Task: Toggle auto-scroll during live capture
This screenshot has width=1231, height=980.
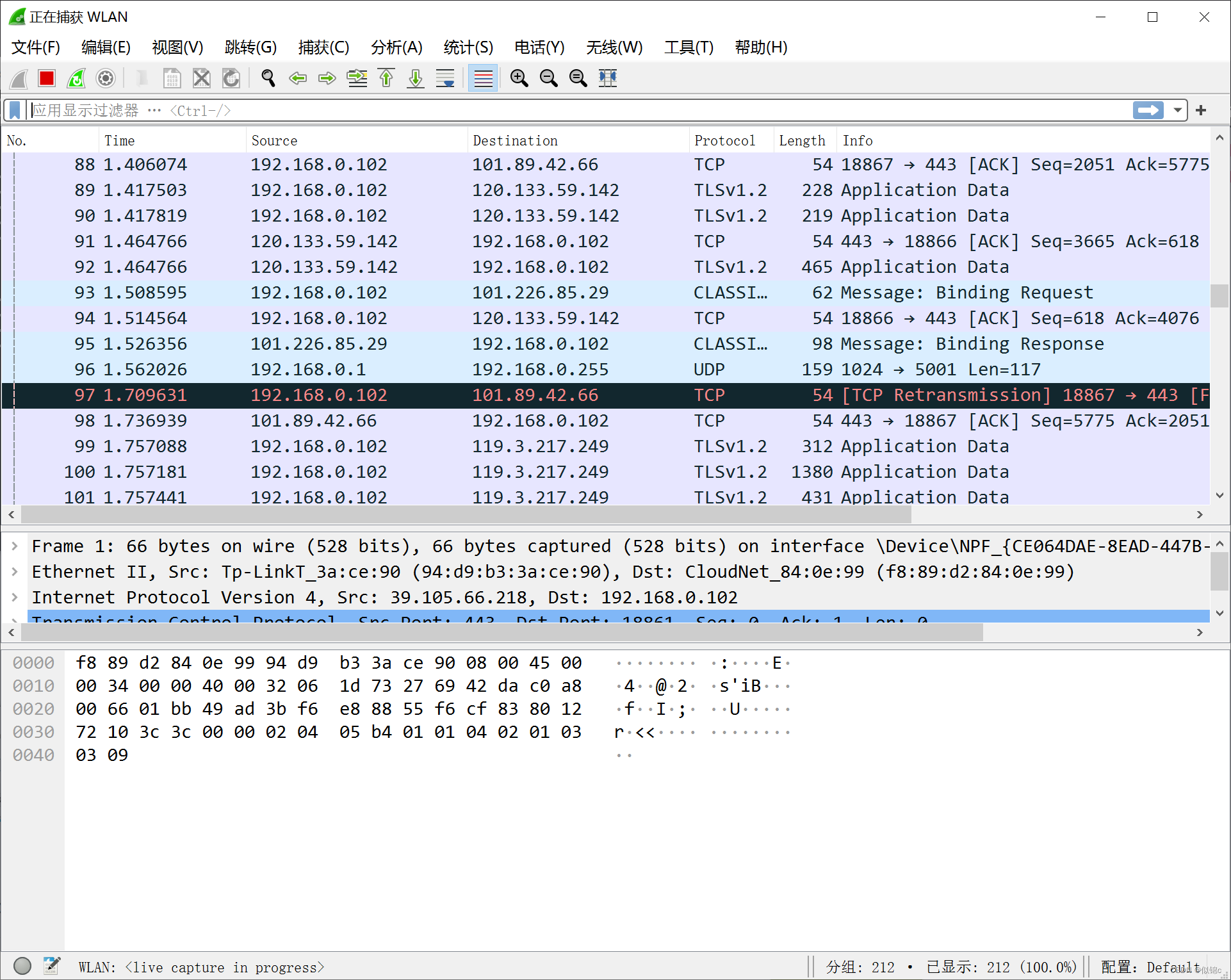Action: point(445,78)
